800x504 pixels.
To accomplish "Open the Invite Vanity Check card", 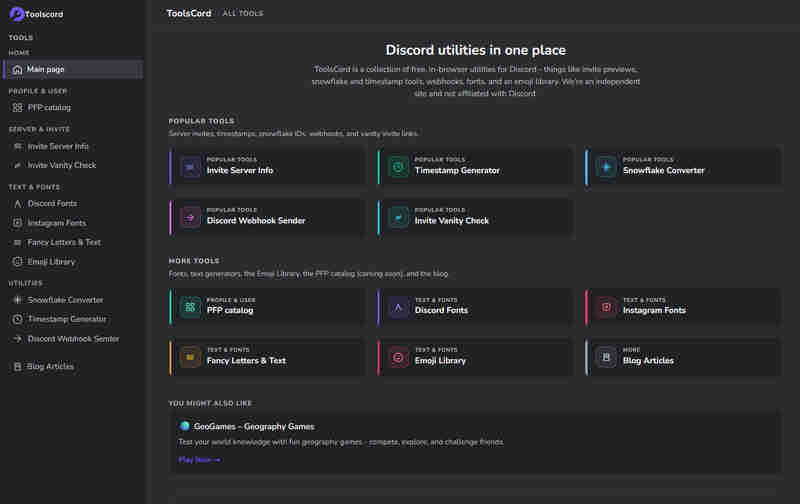I will (476, 217).
